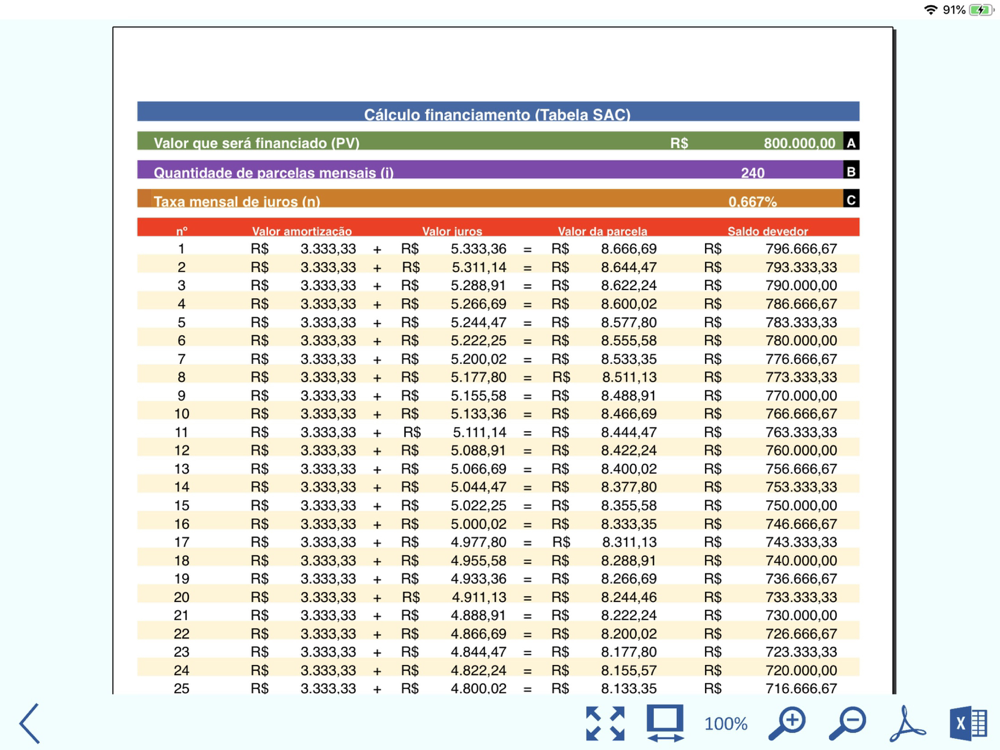
Task: Tap the Valor amortização column header
Action: (302, 231)
